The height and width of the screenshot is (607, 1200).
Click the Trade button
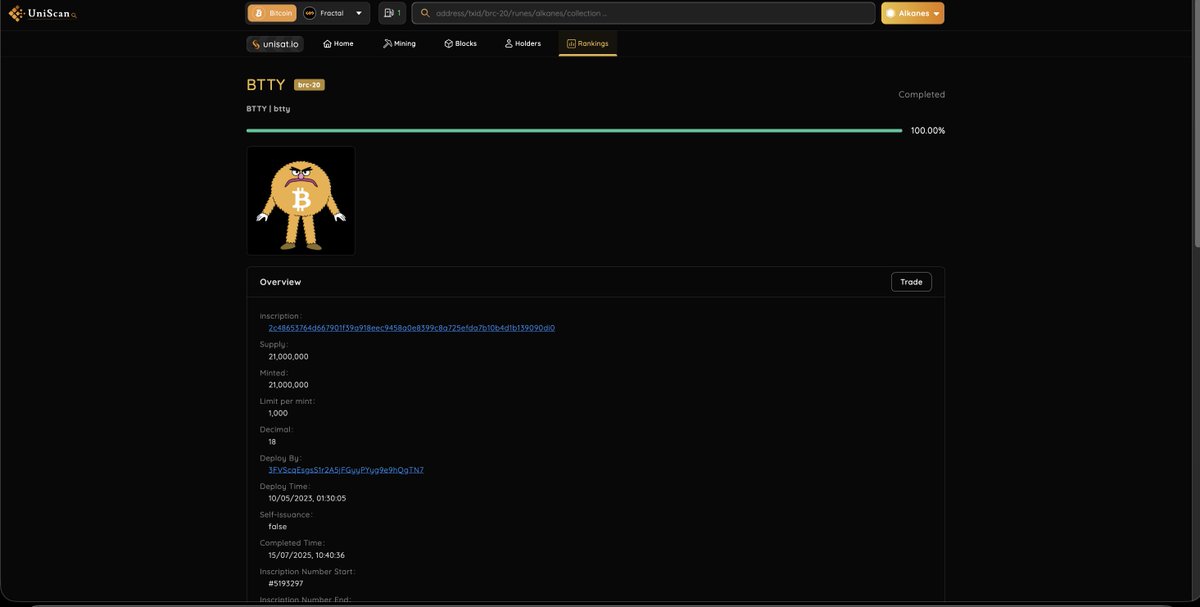[911, 280]
